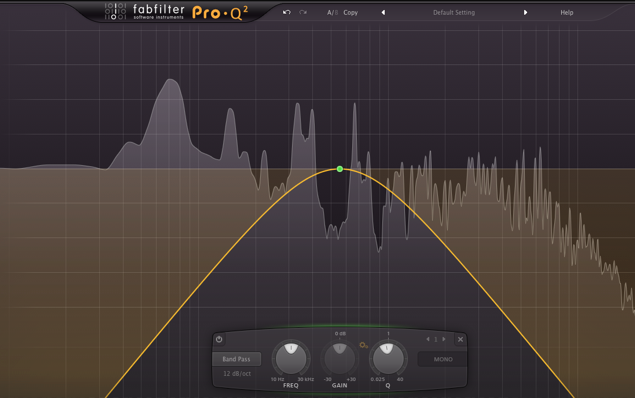Click the undo arrow icon

click(x=287, y=12)
